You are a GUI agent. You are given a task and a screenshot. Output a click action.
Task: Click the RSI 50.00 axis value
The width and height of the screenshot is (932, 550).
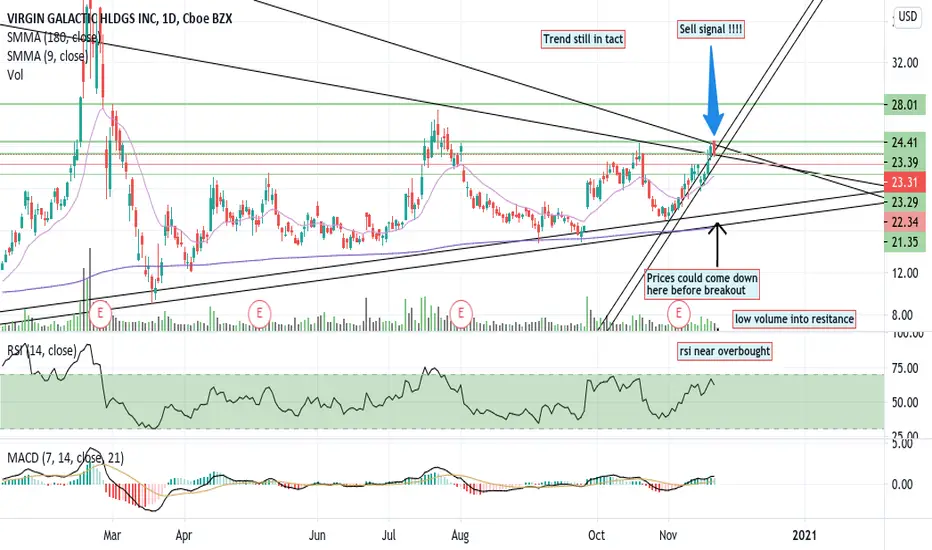pyautogui.click(x=905, y=403)
